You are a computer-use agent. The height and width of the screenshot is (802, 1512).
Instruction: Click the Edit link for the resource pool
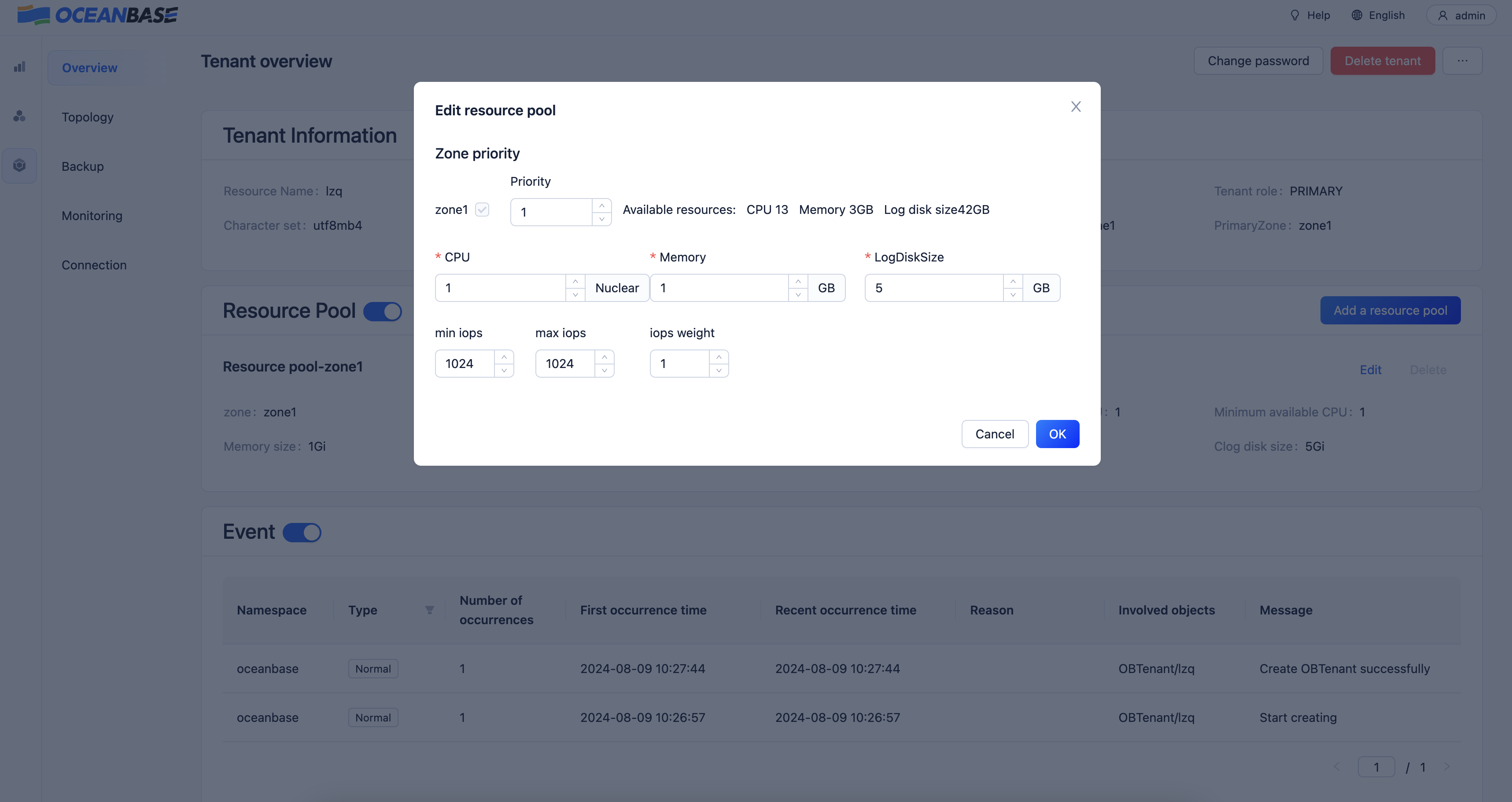pyautogui.click(x=1371, y=370)
